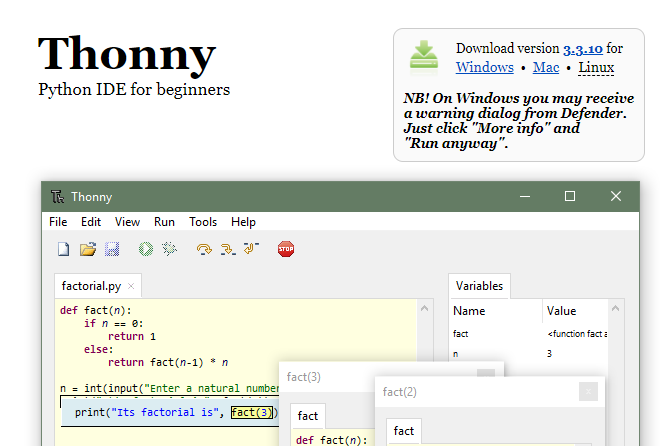Minimize the Thonny window

tap(525, 196)
